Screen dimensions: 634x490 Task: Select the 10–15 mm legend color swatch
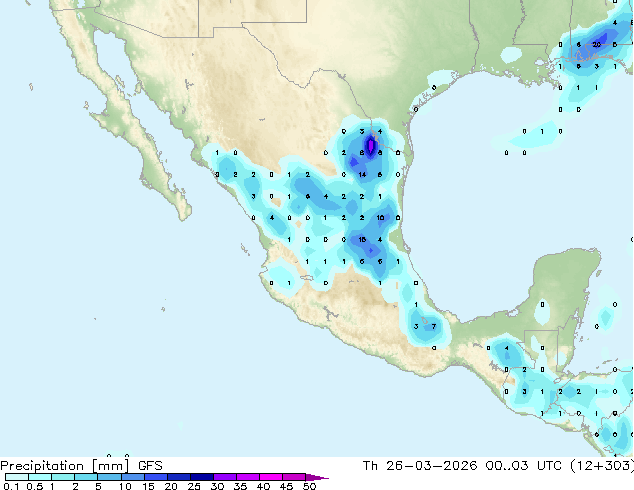pos(132,477)
